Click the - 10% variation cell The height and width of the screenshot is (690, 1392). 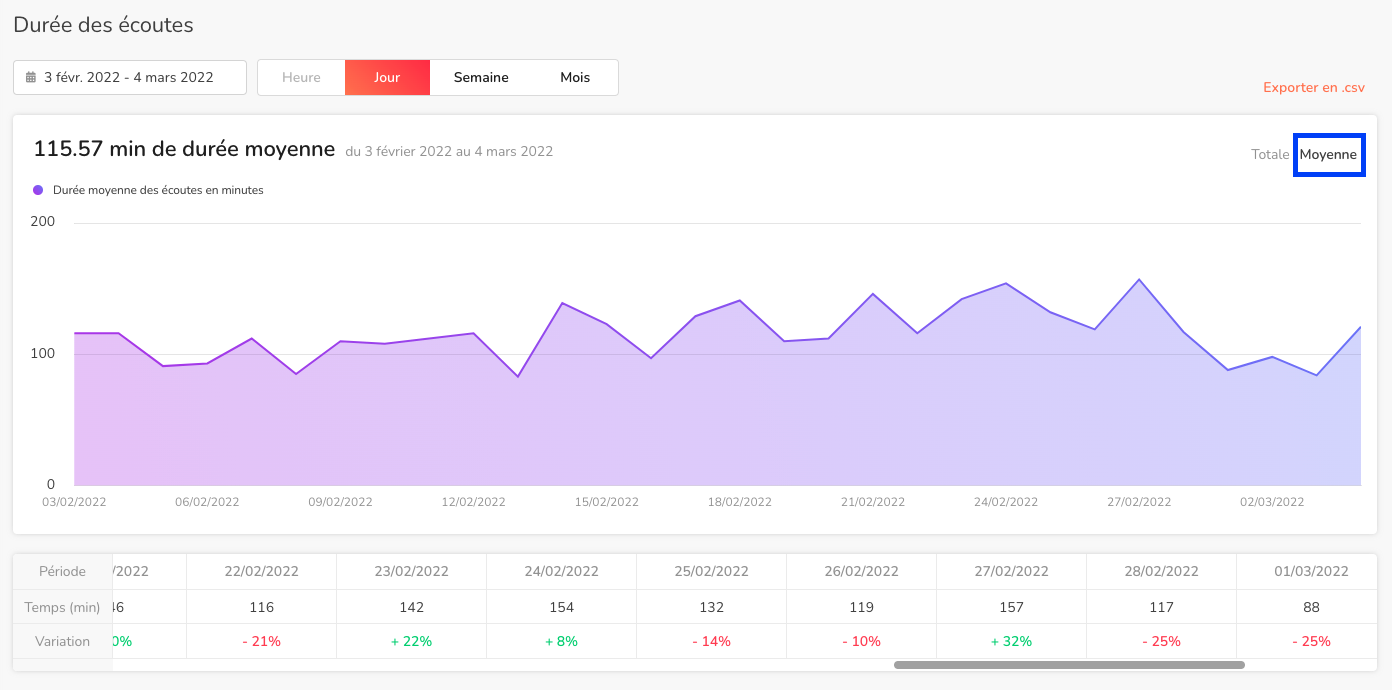[862, 641]
